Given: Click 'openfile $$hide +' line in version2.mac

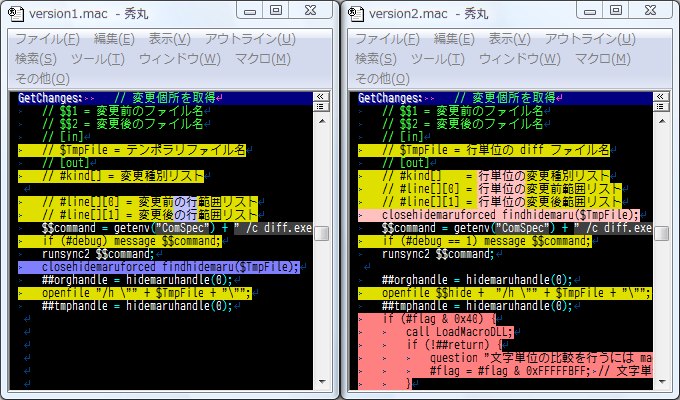Looking at the screenshot, I should 505,293.
